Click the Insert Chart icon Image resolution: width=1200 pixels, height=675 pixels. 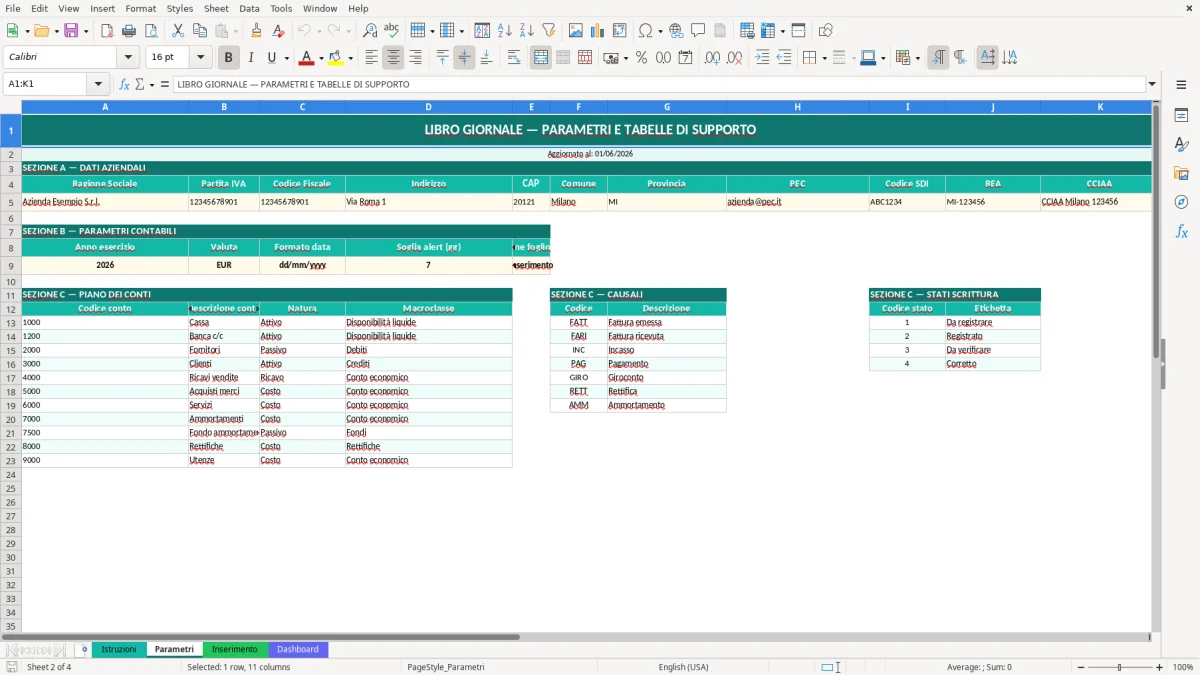click(598, 31)
